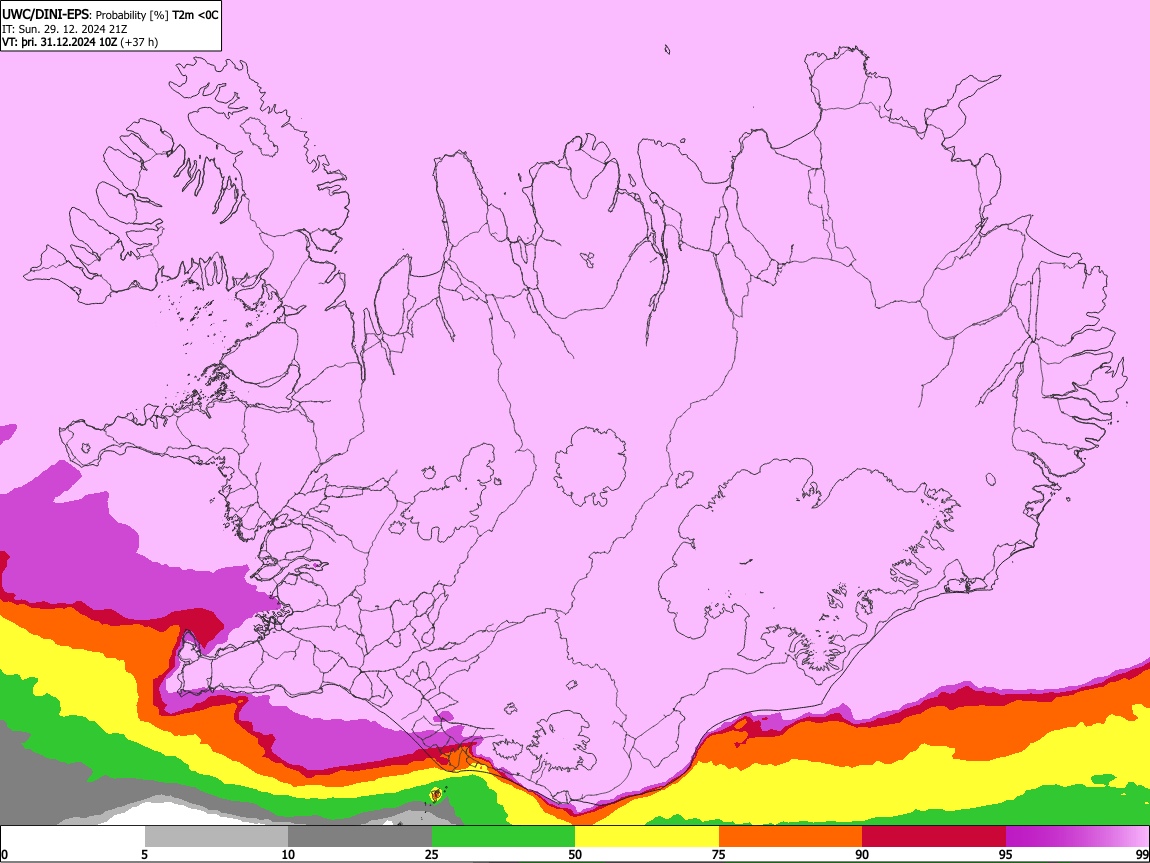Image resolution: width=1150 pixels, height=863 pixels.
Task: Click the yellow 50–75% legend swatch
Action: pyautogui.click(x=647, y=837)
